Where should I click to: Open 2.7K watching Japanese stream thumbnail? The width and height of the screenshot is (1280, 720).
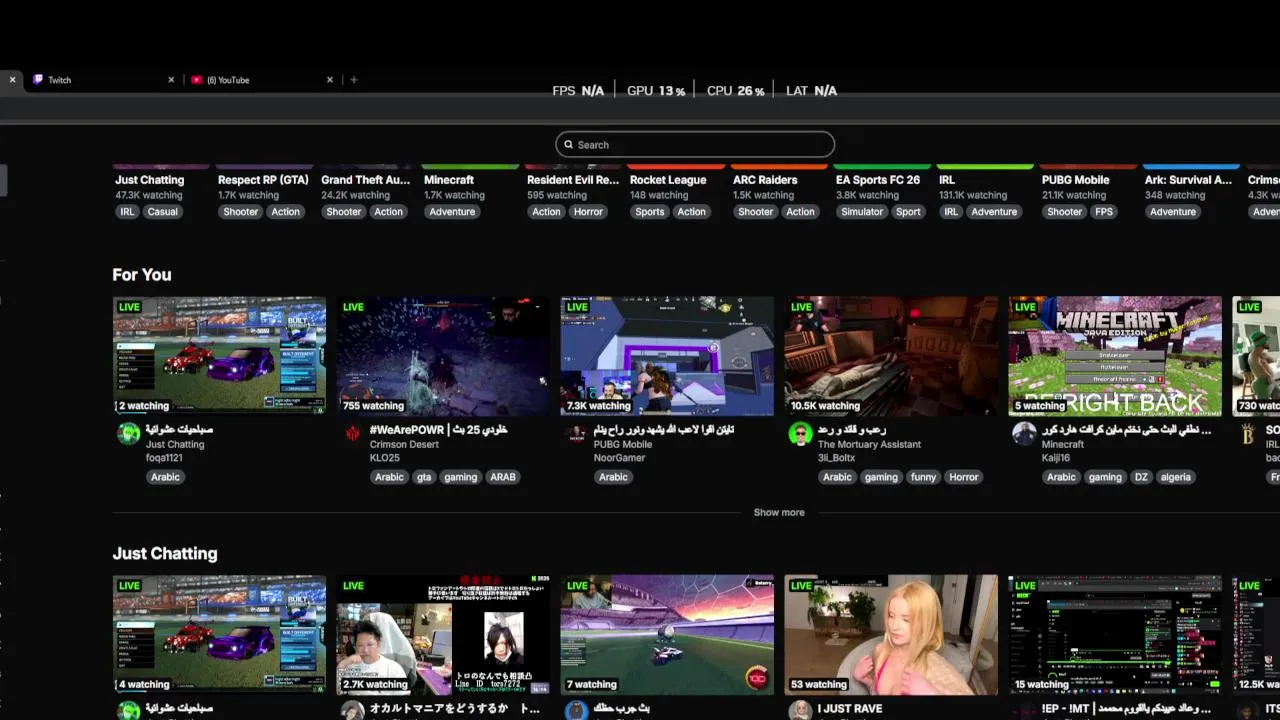[443, 635]
